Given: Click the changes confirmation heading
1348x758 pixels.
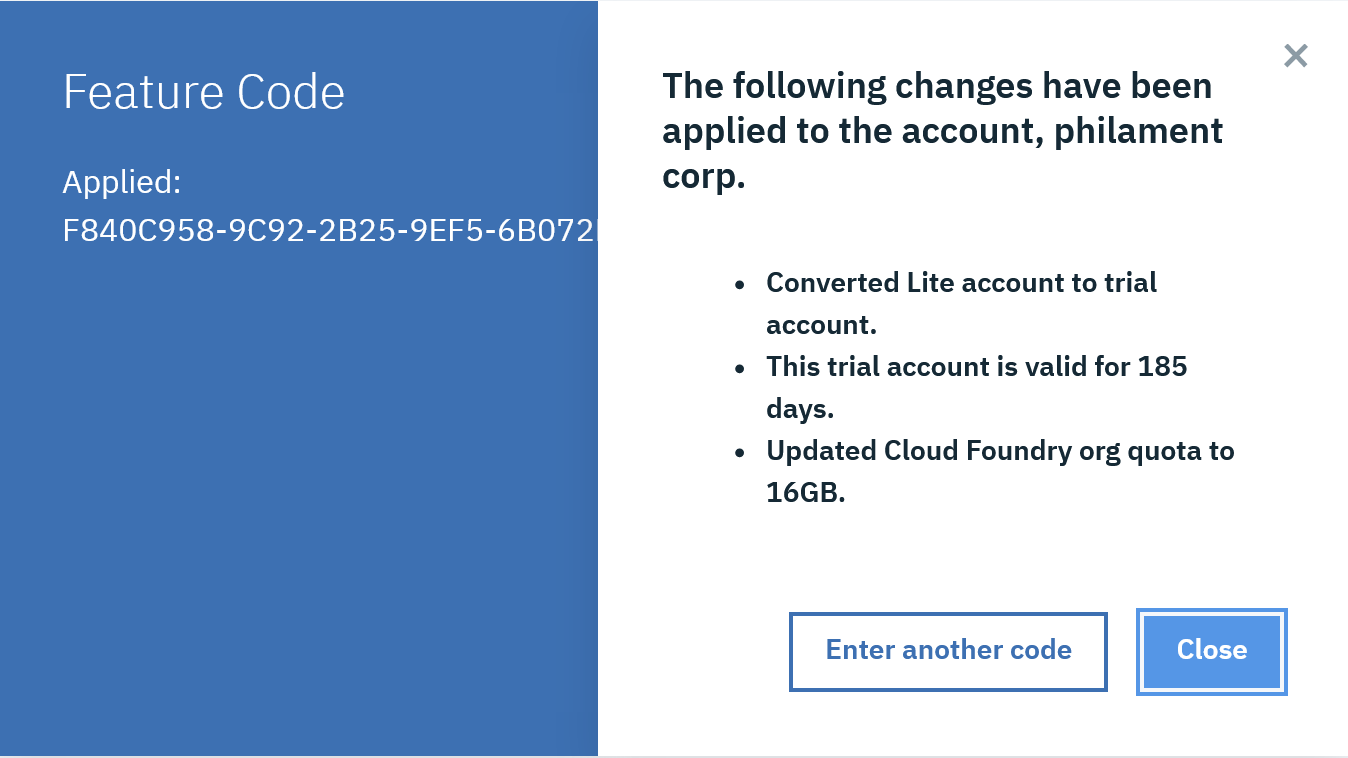Looking at the screenshot, I should [x=941, y=130].
